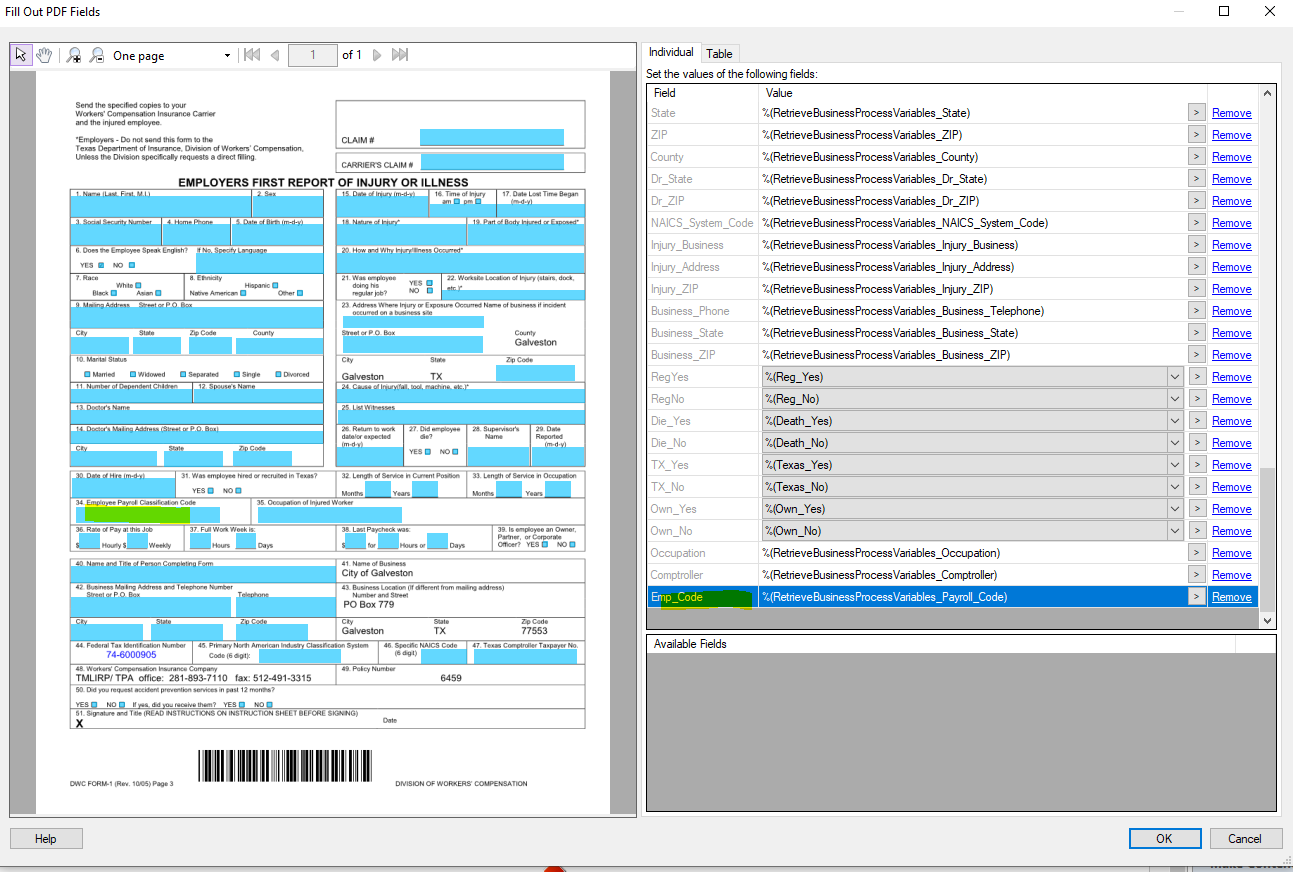
Task: Zoom out of the PDF preview
Action: [x=96, y=56]
